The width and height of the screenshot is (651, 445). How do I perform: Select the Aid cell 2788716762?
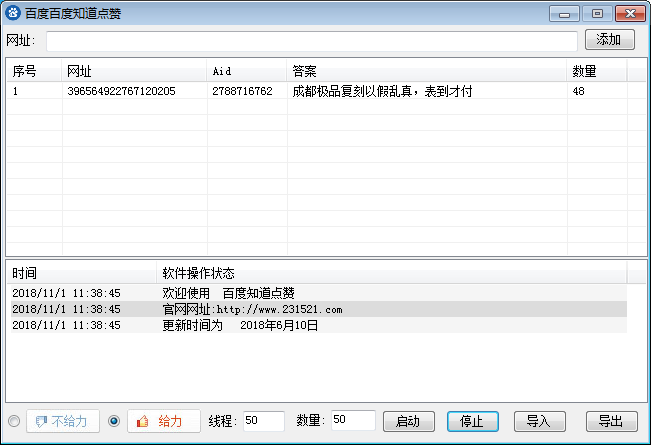(242, 91)
